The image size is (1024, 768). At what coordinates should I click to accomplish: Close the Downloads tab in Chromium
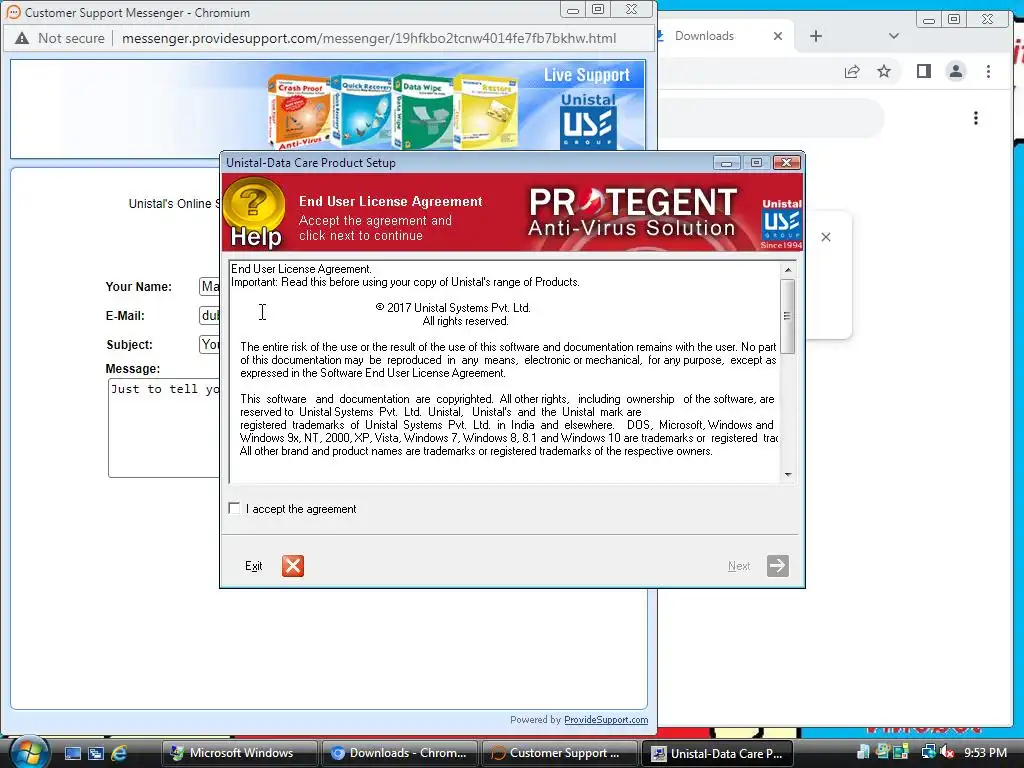pos(777,36)
